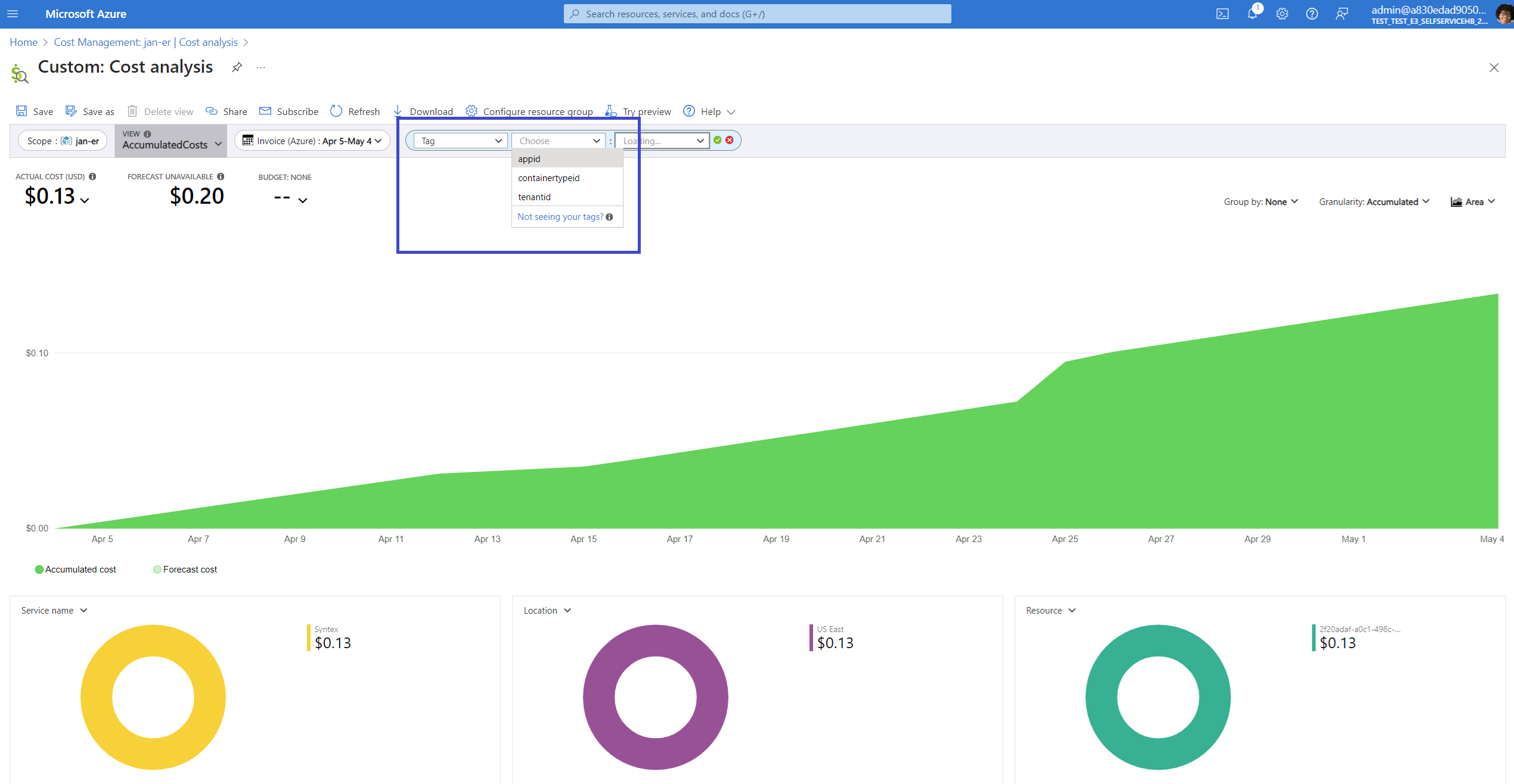Toggle Accumulated cost green legend swatch

pyautogui.click(x=39, y=570)
